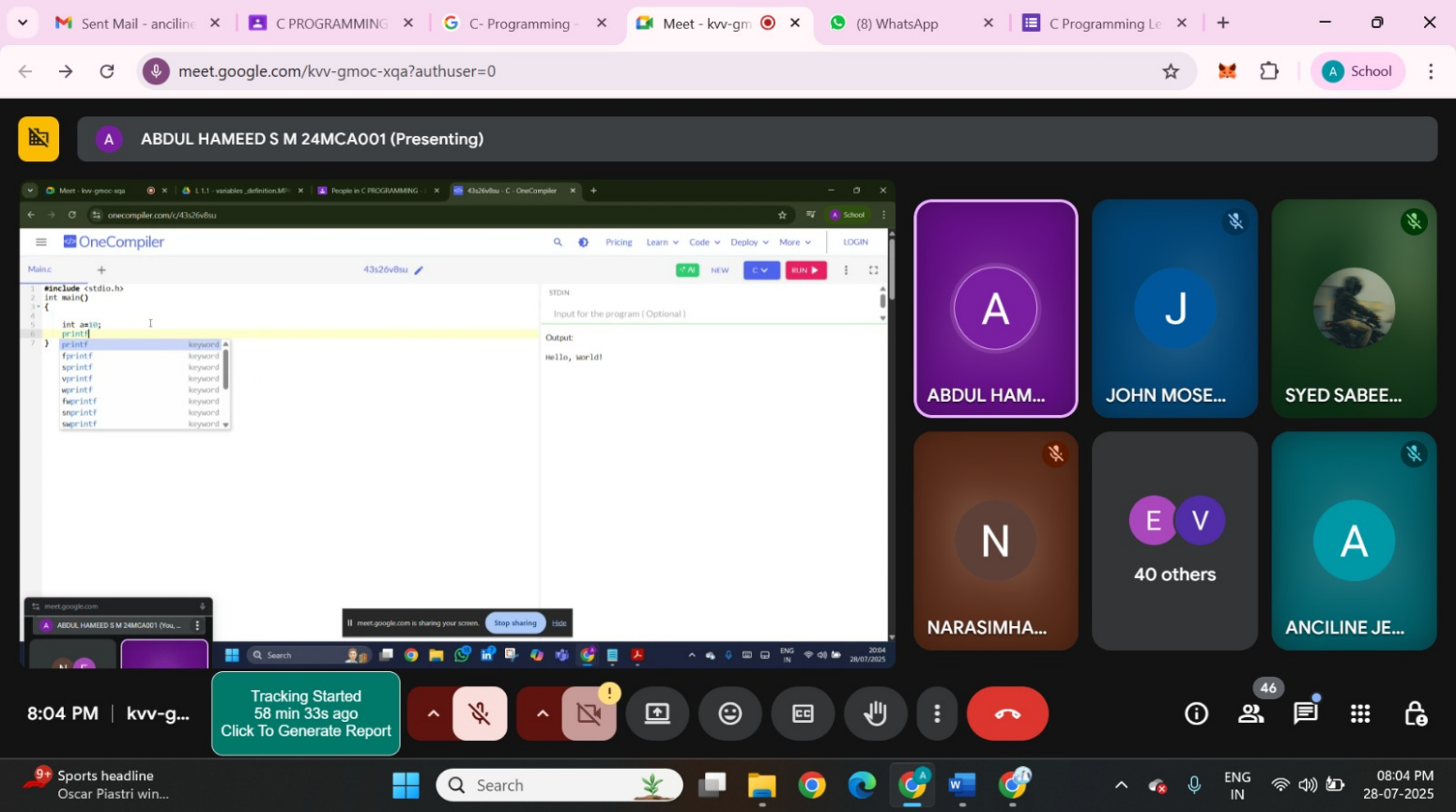Click the Present screen share button
This screenshot has width=1456, height=812.
pos(657,714)
